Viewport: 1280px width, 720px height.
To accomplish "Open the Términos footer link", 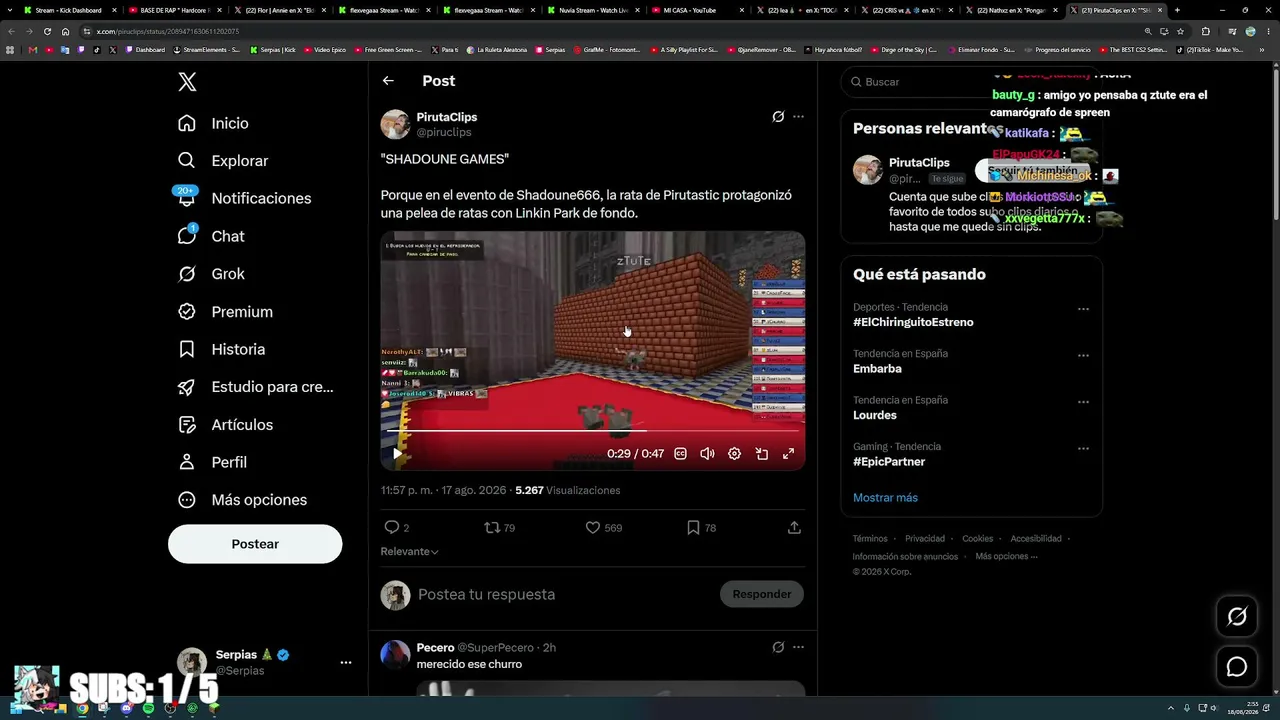I will tap(870, 539).
